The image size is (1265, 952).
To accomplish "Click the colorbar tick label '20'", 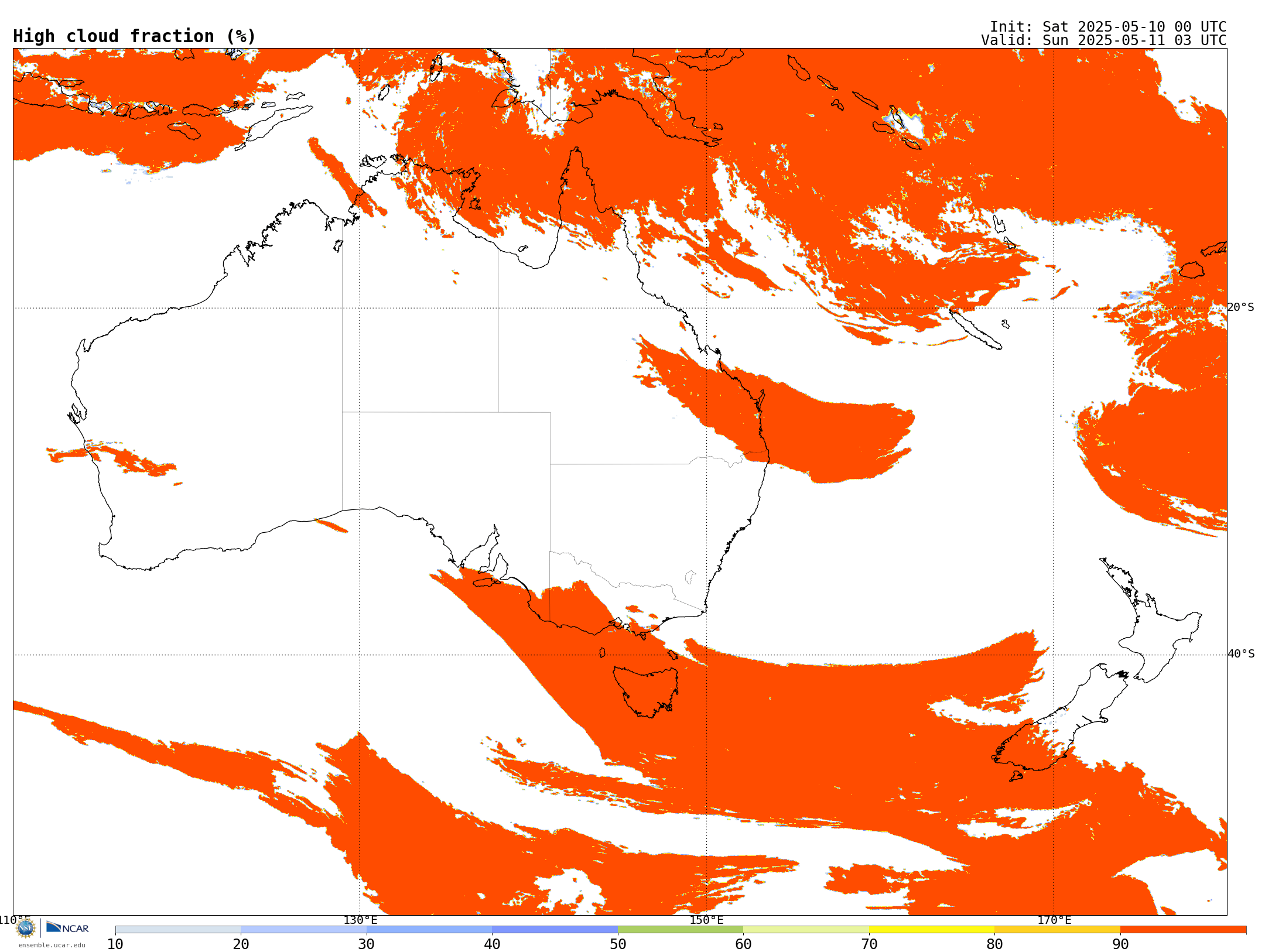I will coord(241,944).
